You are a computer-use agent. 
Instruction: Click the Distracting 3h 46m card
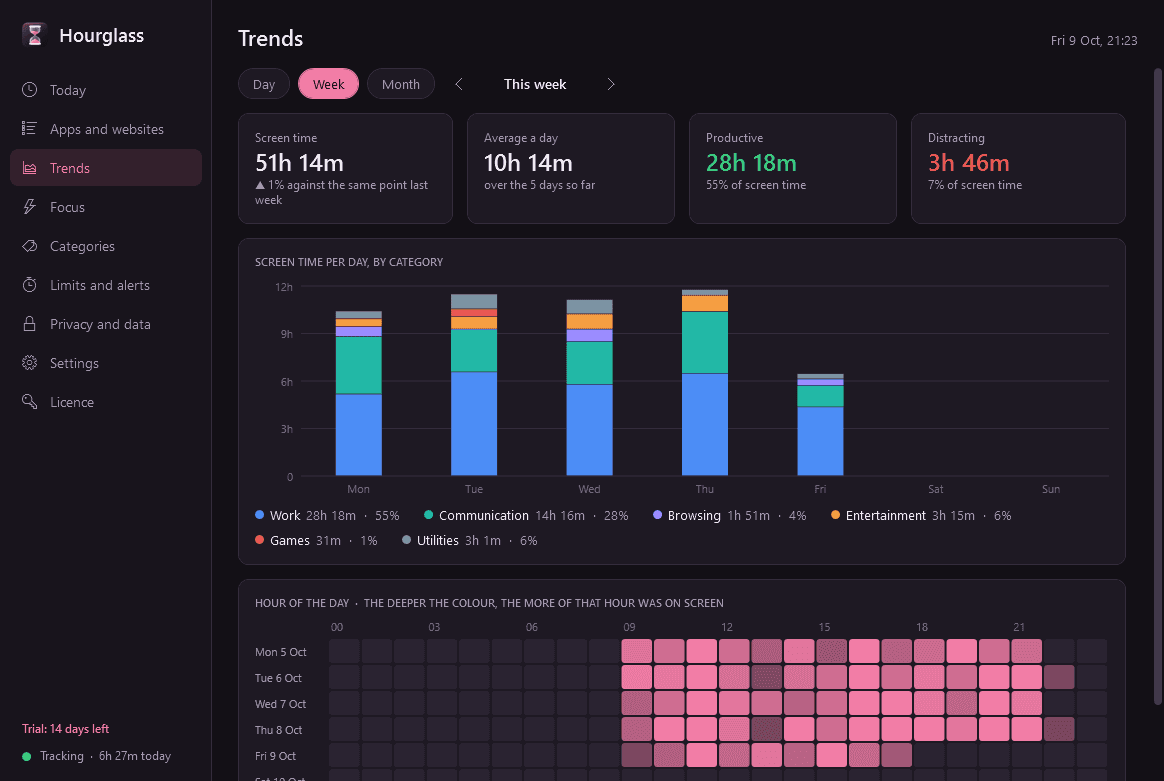coord(1018,169)
